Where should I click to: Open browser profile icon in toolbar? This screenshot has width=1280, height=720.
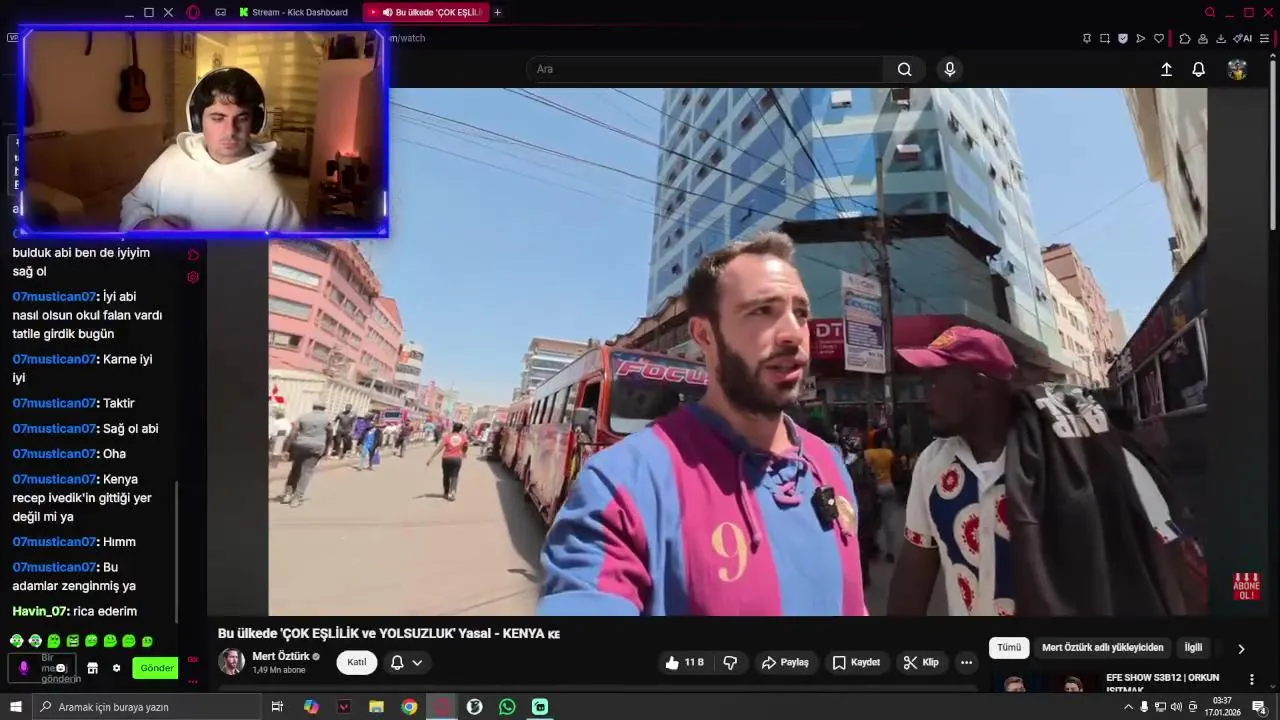pyautogui.click(x=1203, y=38)
